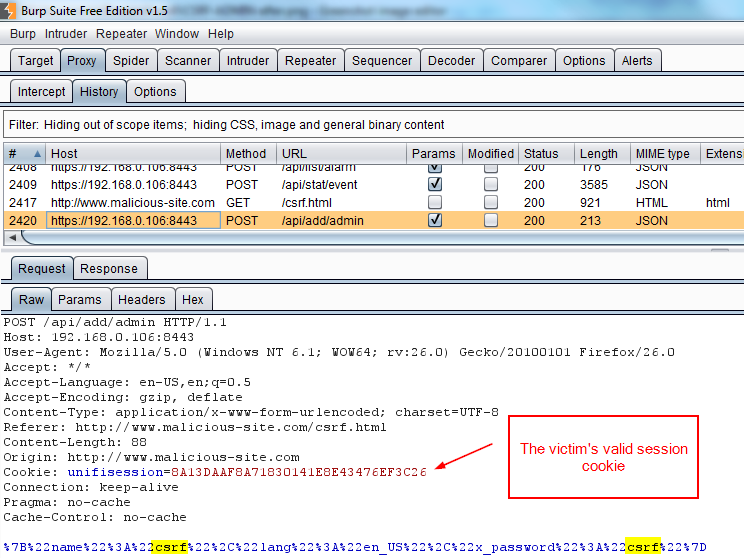The height and width of the screenshot is (558, 744).
Task: Sort by Status column header
Action: tap(546, 154)
